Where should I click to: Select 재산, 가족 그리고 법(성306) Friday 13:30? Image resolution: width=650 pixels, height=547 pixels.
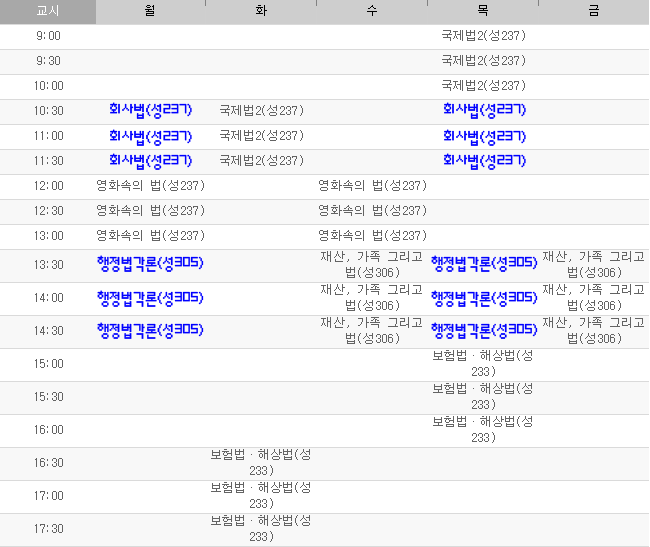click(594, 264)
